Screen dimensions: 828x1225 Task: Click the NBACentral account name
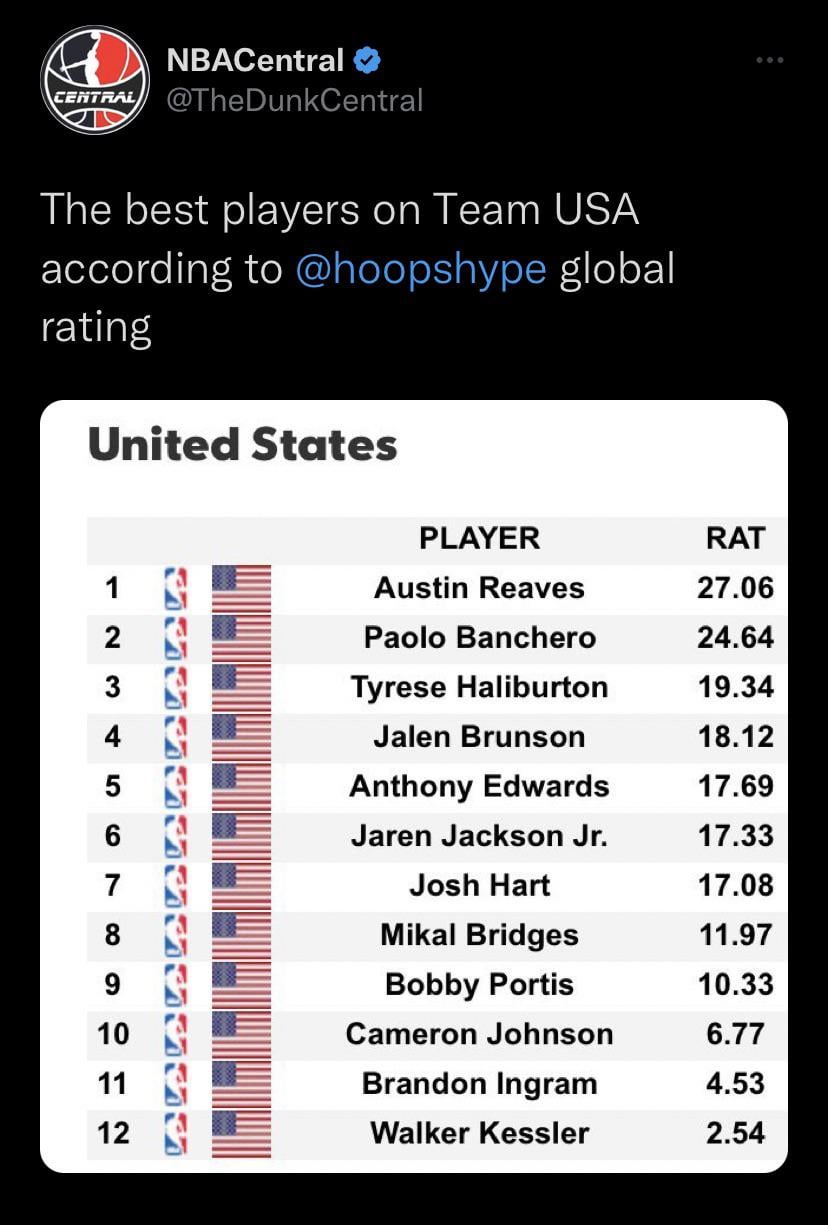255,61
